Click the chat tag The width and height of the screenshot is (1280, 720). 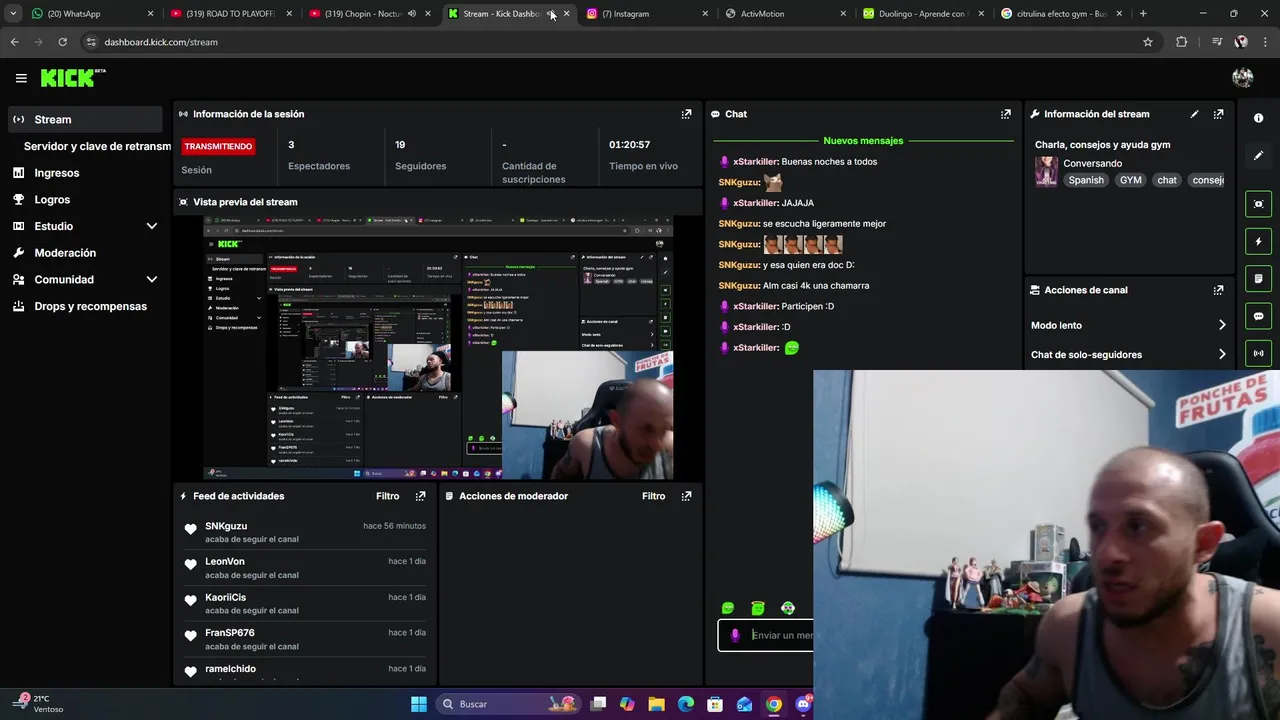click(x=1167, y=180)
